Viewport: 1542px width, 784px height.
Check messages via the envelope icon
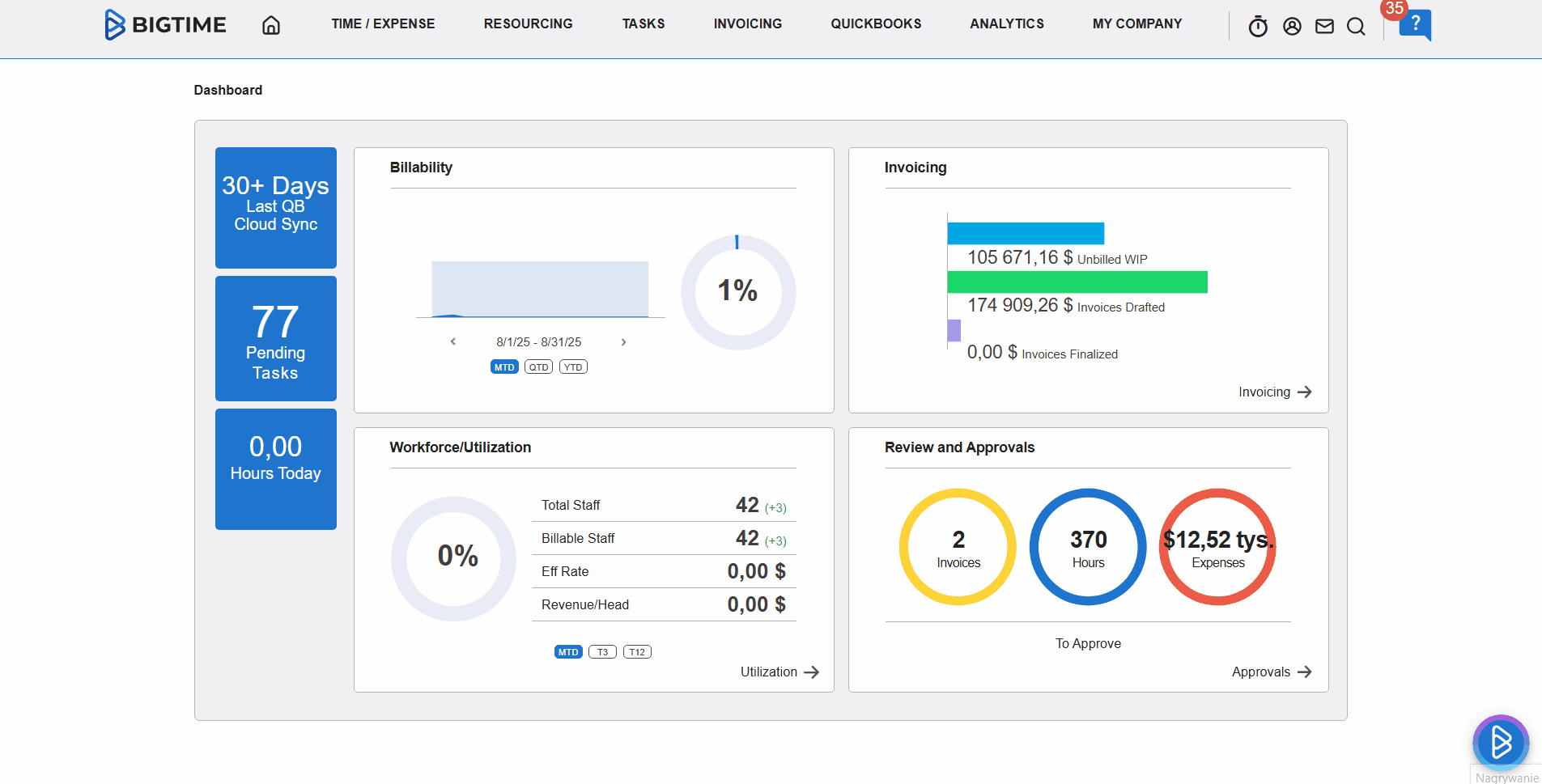pos(1324,25)
